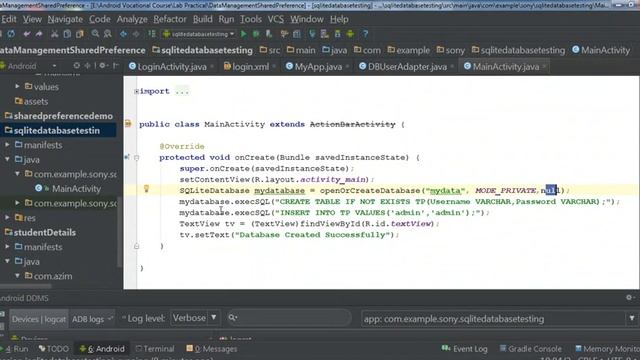640x360 pixels.
Task: Collapse the com.azim package
Action: 17,276
